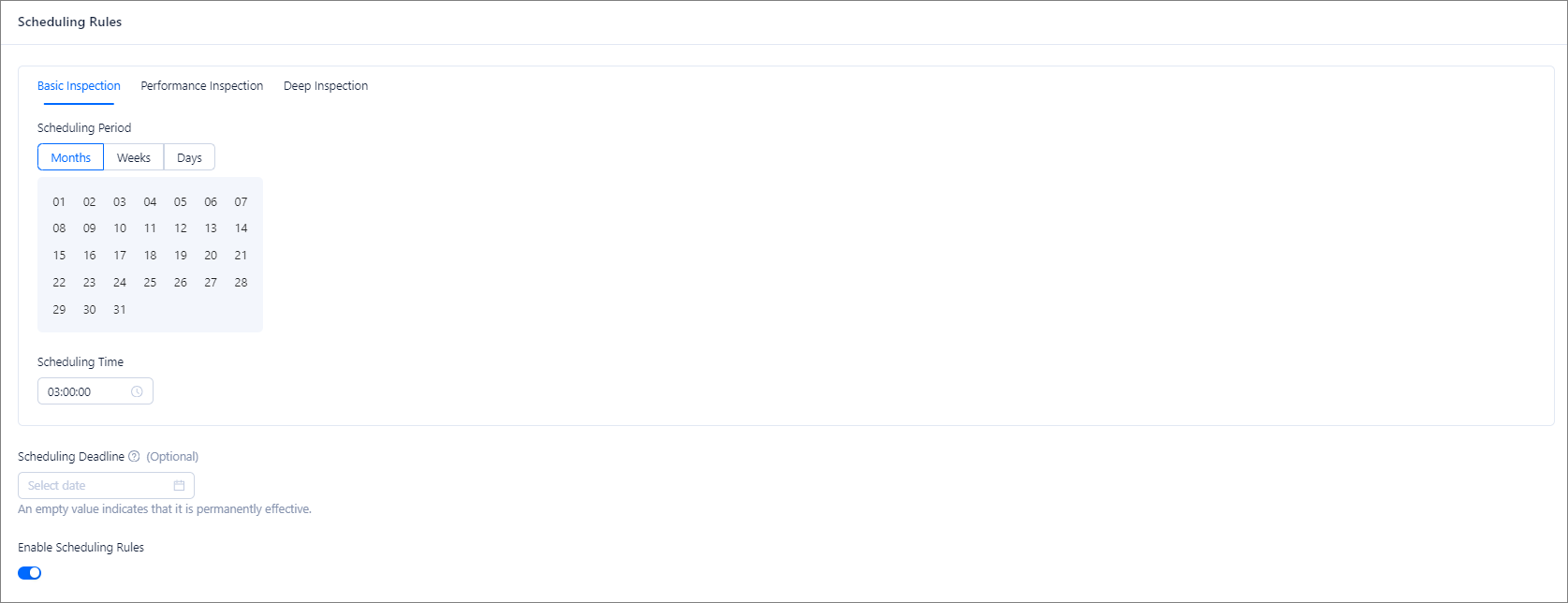The height and width of the screenshot is (603, 1568).
Task: Pick day 12 in the month grid
Action: click(181, 228)
